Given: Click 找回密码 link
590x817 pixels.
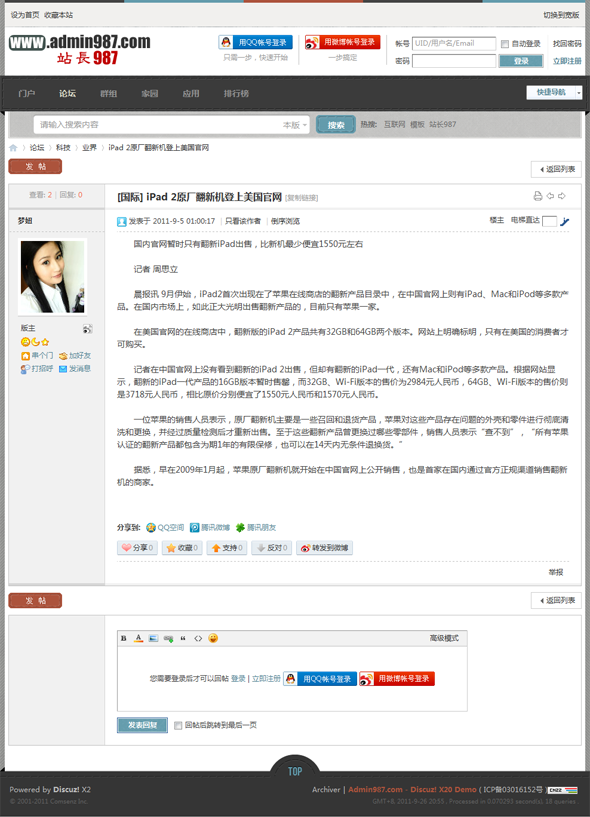Looking at the screenshot, I should pos(567,44).
